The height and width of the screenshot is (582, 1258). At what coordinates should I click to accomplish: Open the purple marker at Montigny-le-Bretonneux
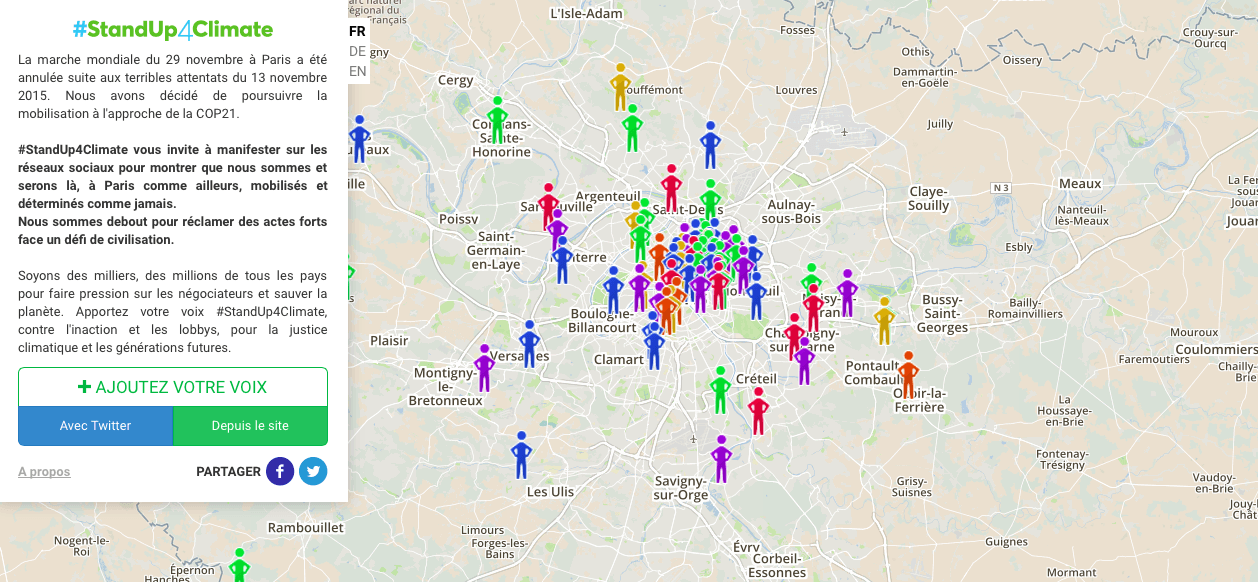click(484, 368)
